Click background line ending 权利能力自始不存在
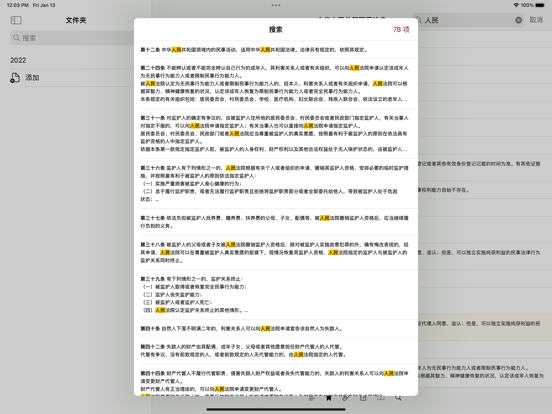 tap(444, 190)
